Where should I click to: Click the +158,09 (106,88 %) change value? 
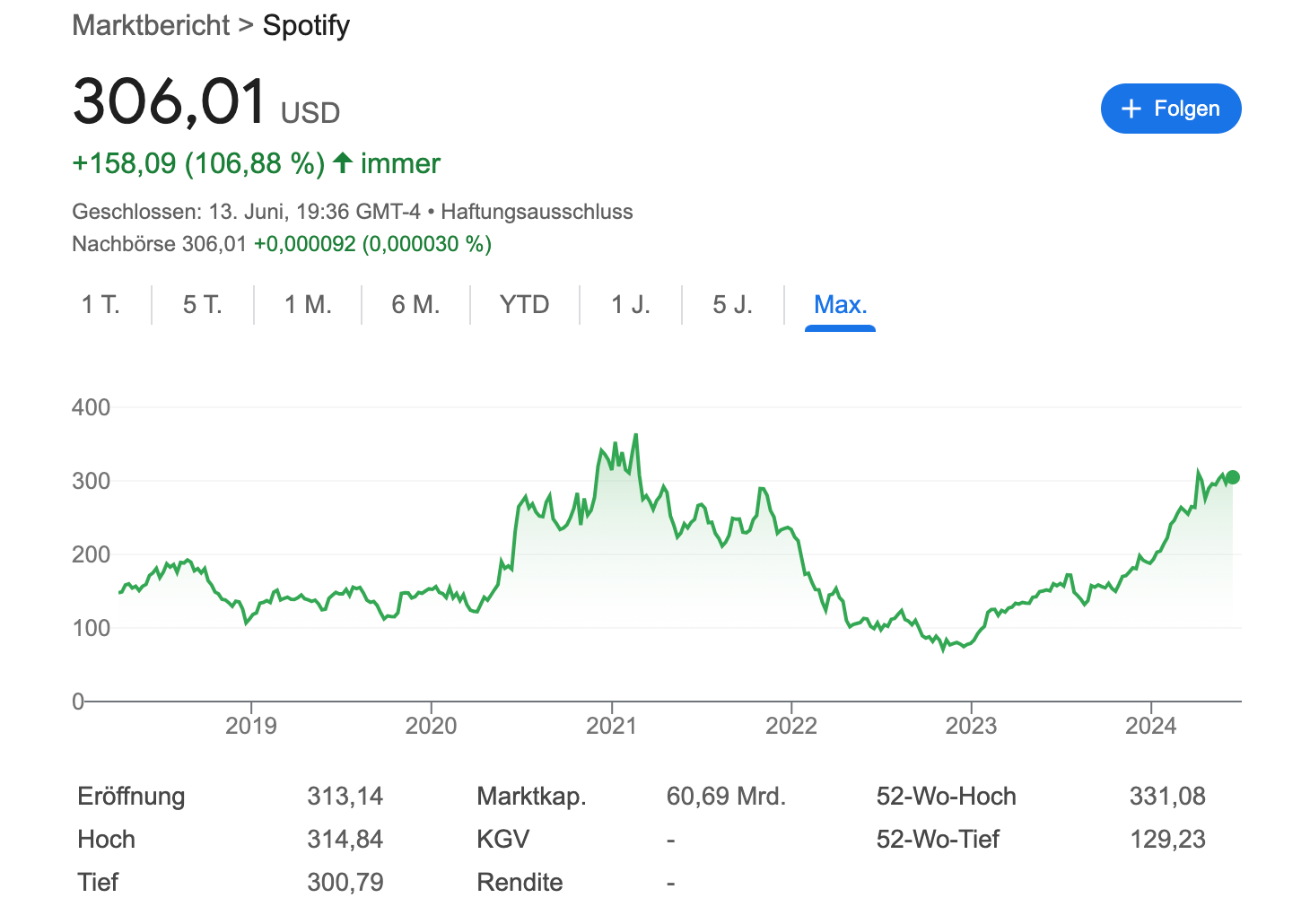(x=198, y=163)
